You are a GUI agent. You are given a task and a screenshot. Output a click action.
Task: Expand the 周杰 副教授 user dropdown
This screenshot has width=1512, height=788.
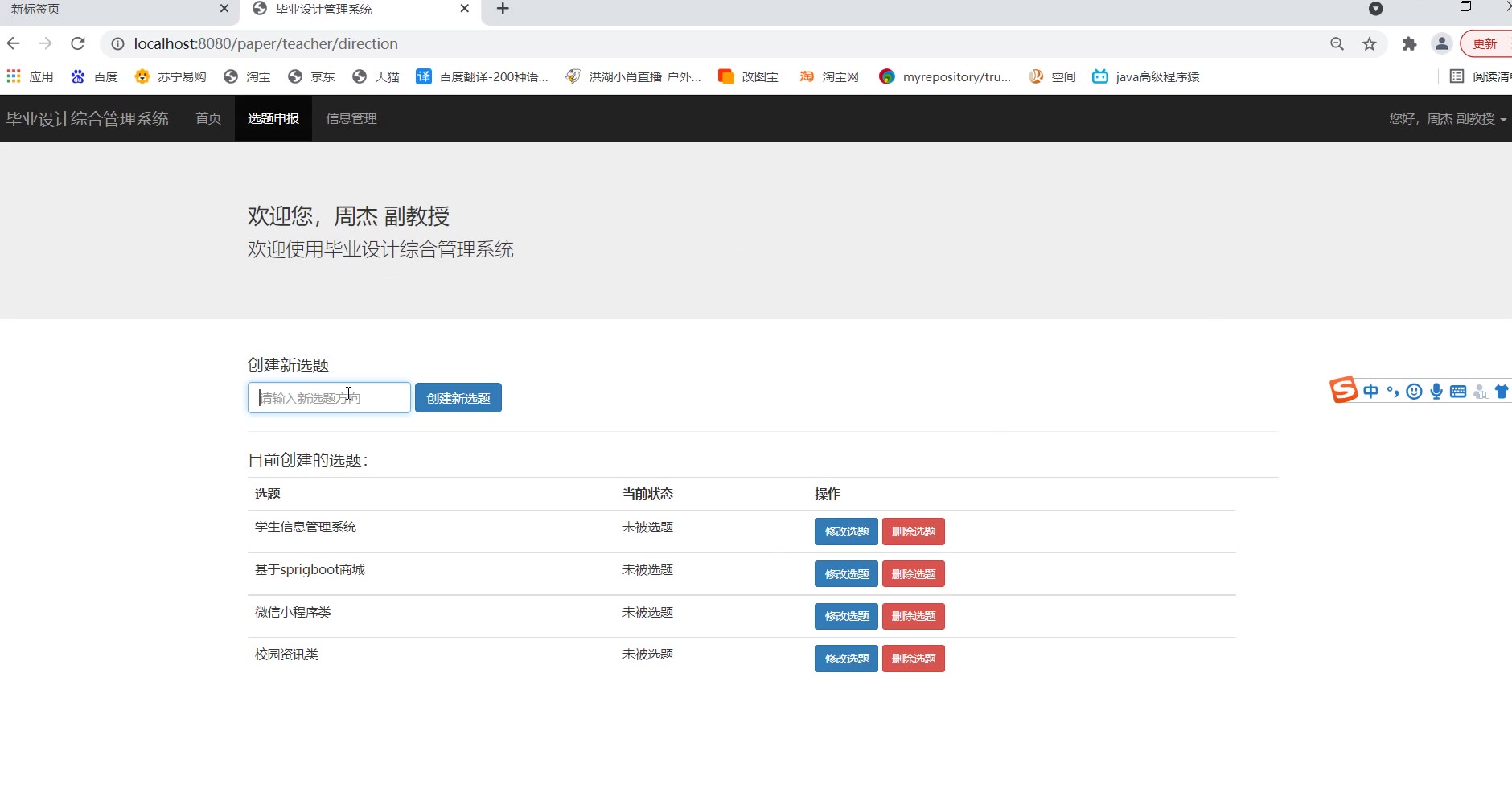(x=1448, y=118)
